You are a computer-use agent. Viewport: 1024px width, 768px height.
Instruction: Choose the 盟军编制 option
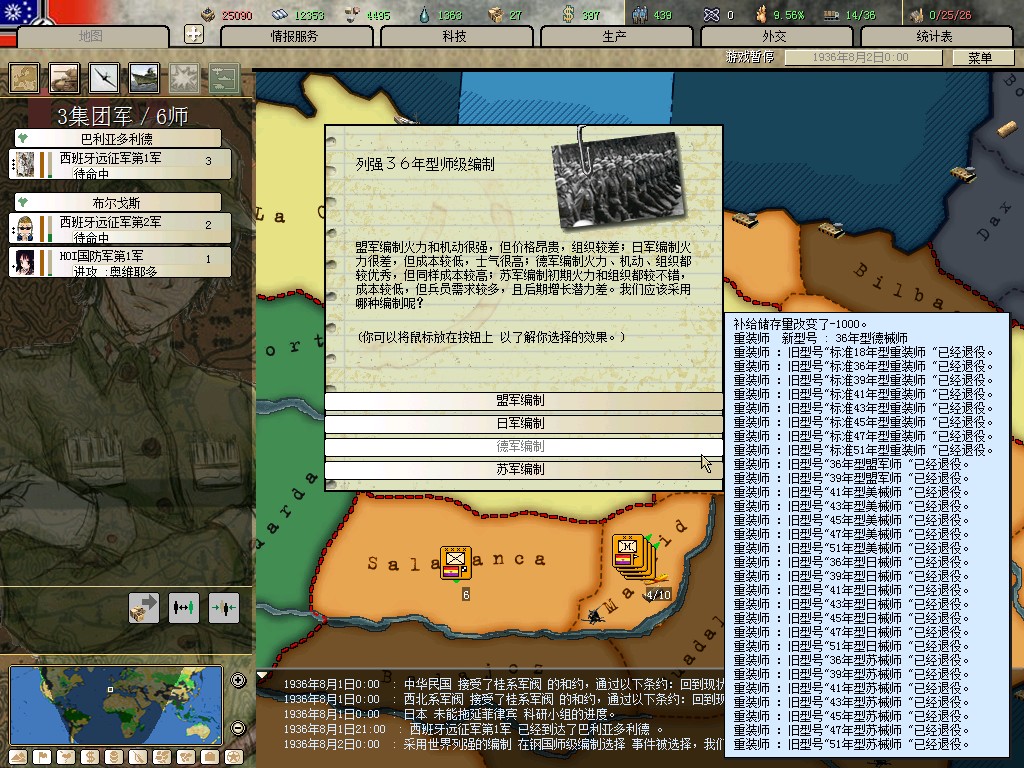pos(522,400)
